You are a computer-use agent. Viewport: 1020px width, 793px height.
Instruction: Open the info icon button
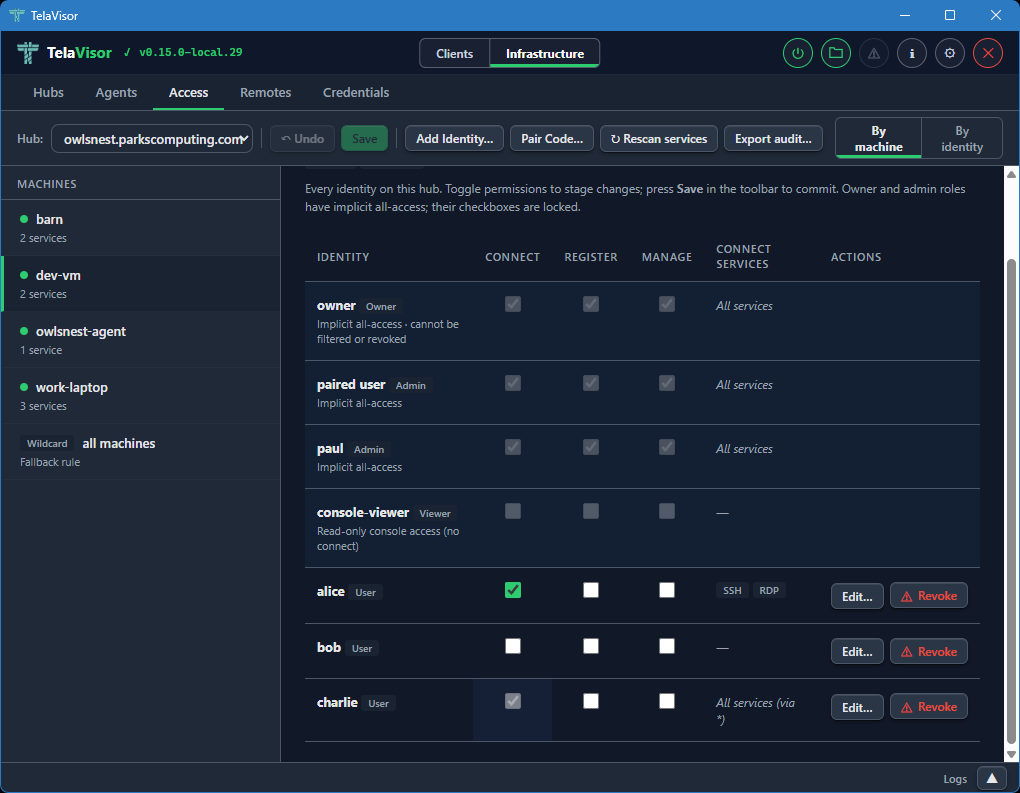tap(912, 53)
